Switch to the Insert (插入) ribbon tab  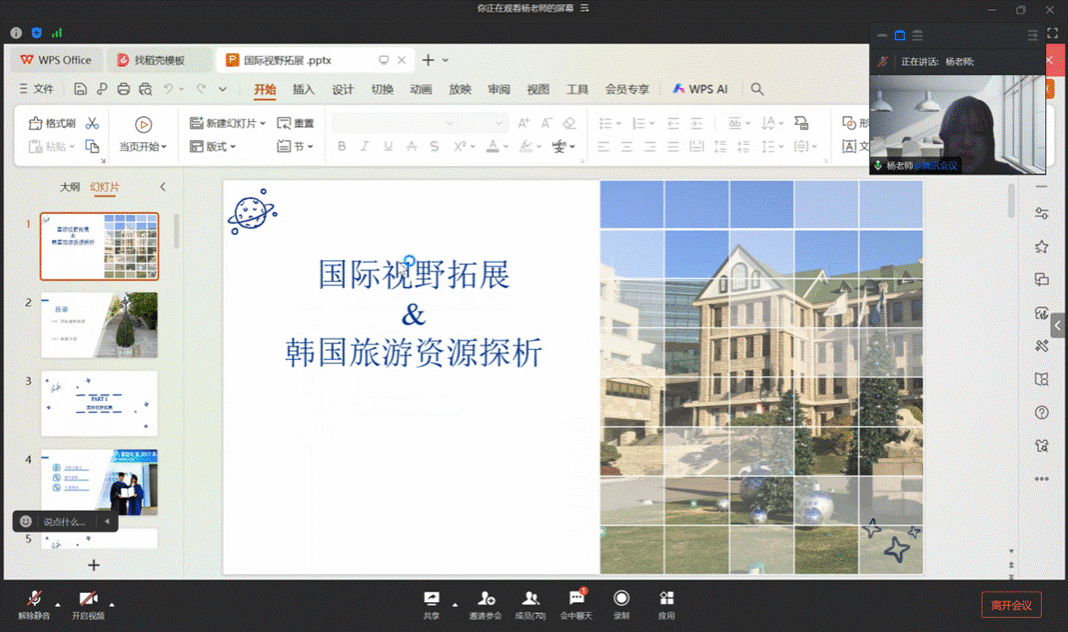coord(303,89)
